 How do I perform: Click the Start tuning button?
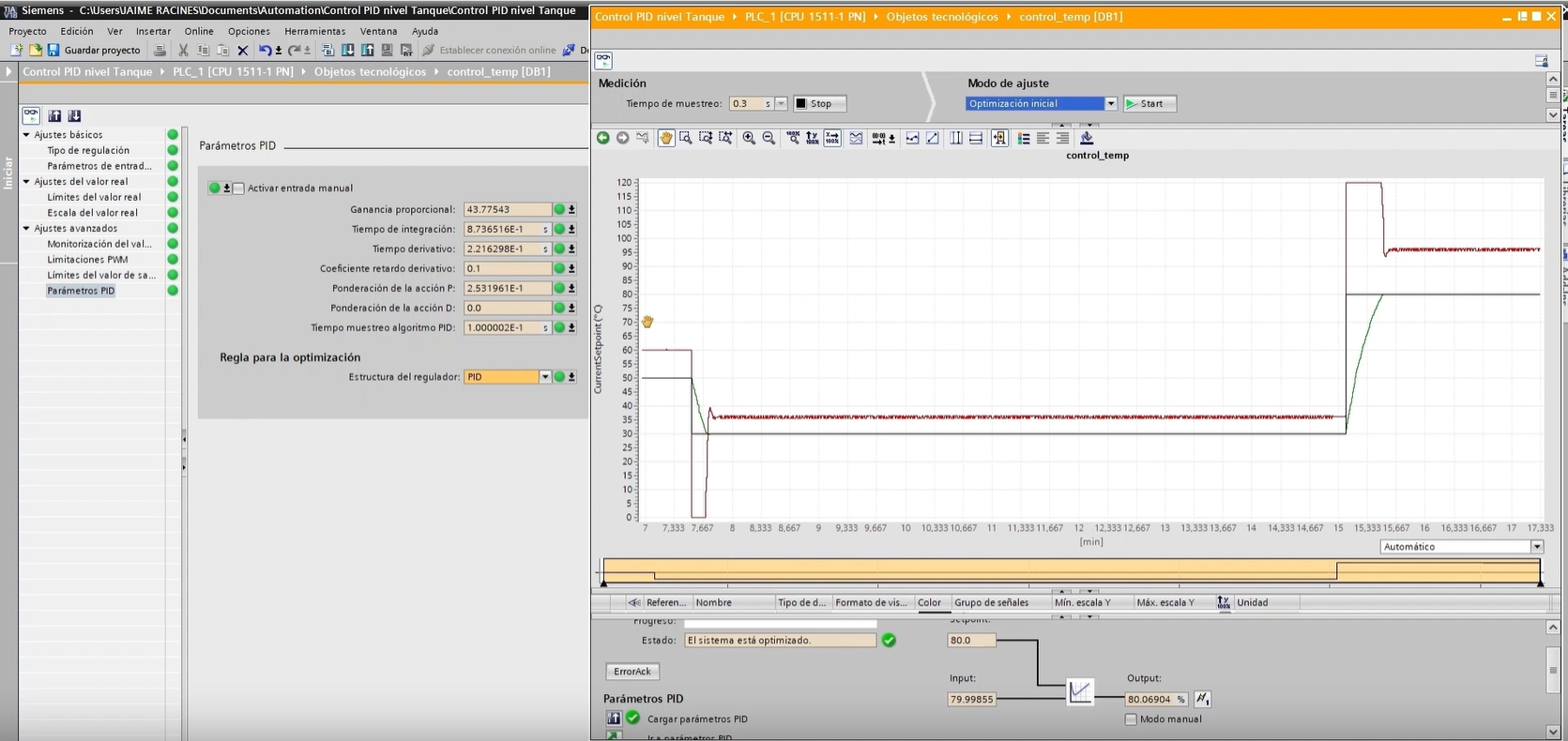click(1149, 104)
